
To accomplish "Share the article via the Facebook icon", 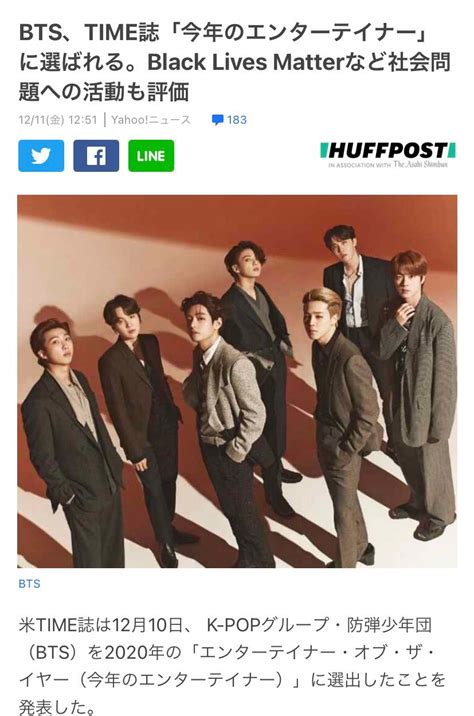I will pos(96,156).
